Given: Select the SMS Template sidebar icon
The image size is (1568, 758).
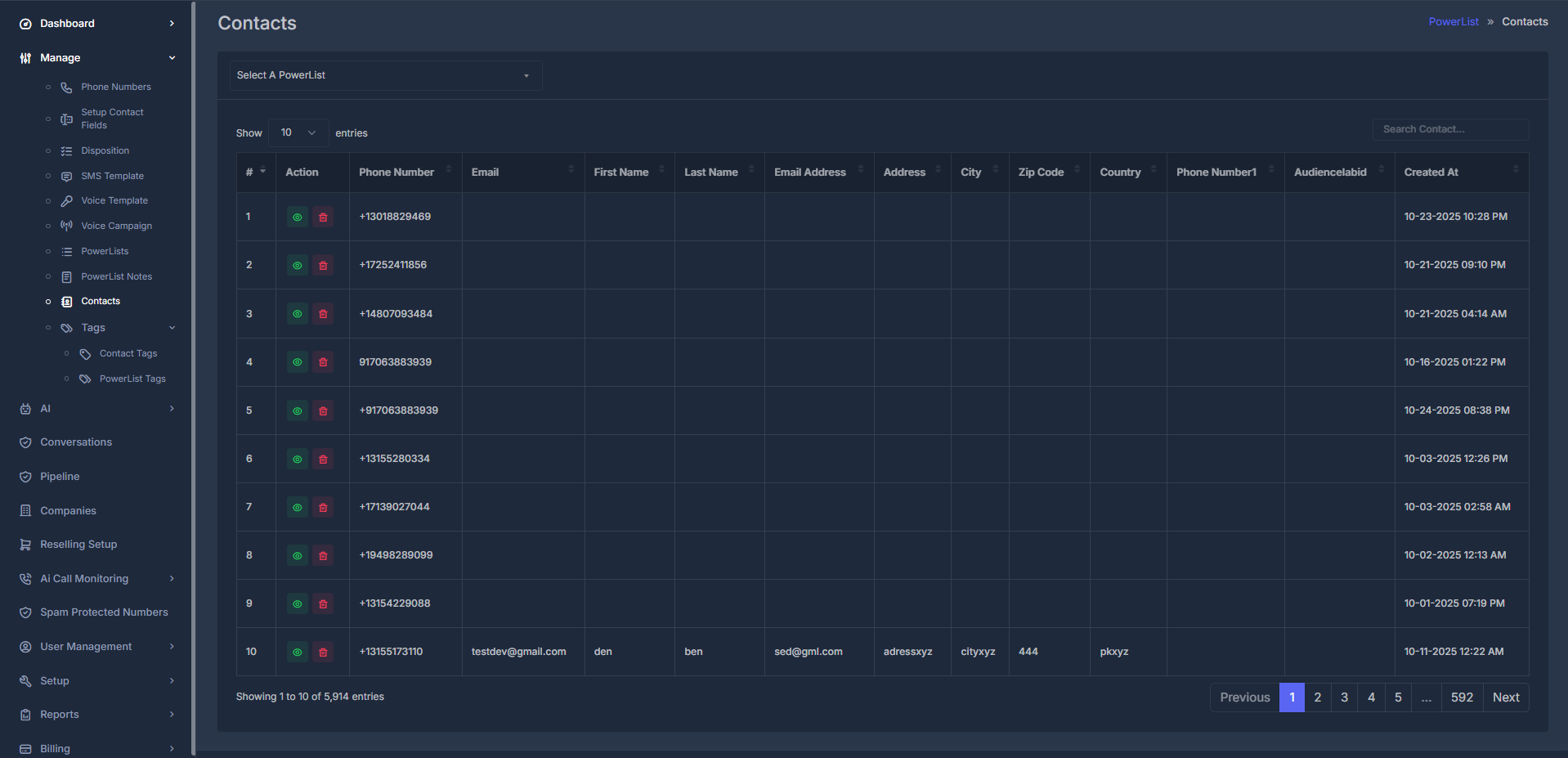Looking at the screenshot, I should click(x=66, y=176).
